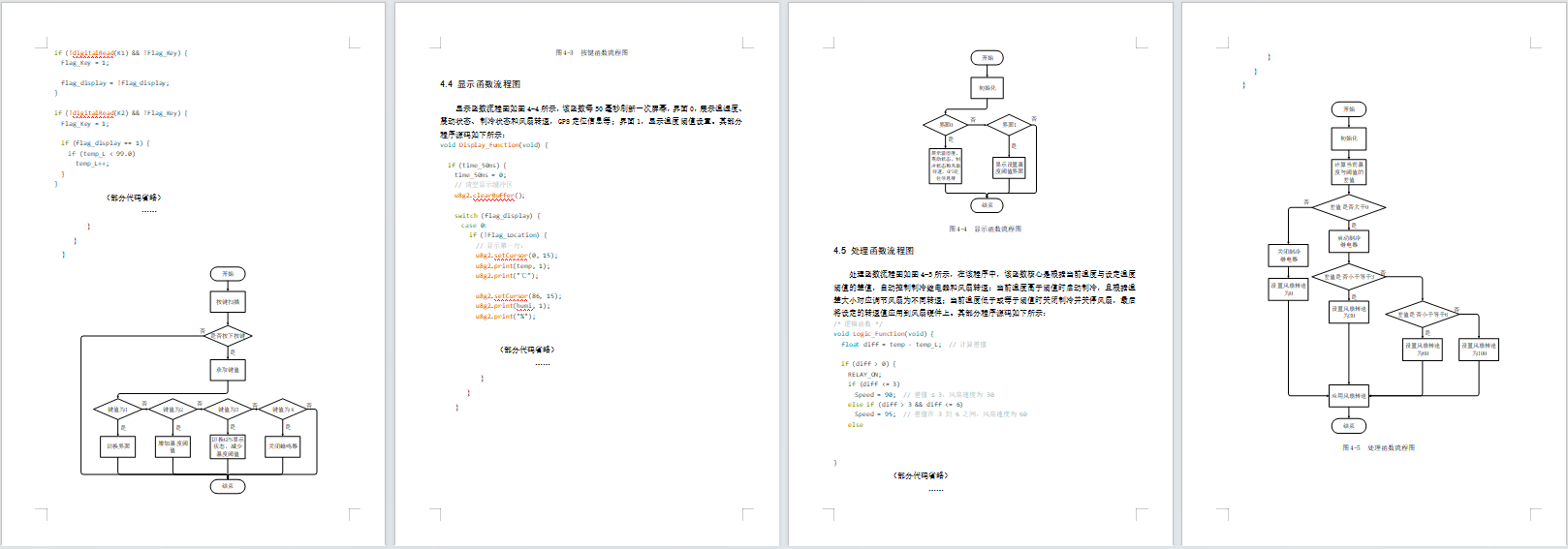Click the "键值为1" decision diamond
1568x549 pixels.
coord(117,410)
